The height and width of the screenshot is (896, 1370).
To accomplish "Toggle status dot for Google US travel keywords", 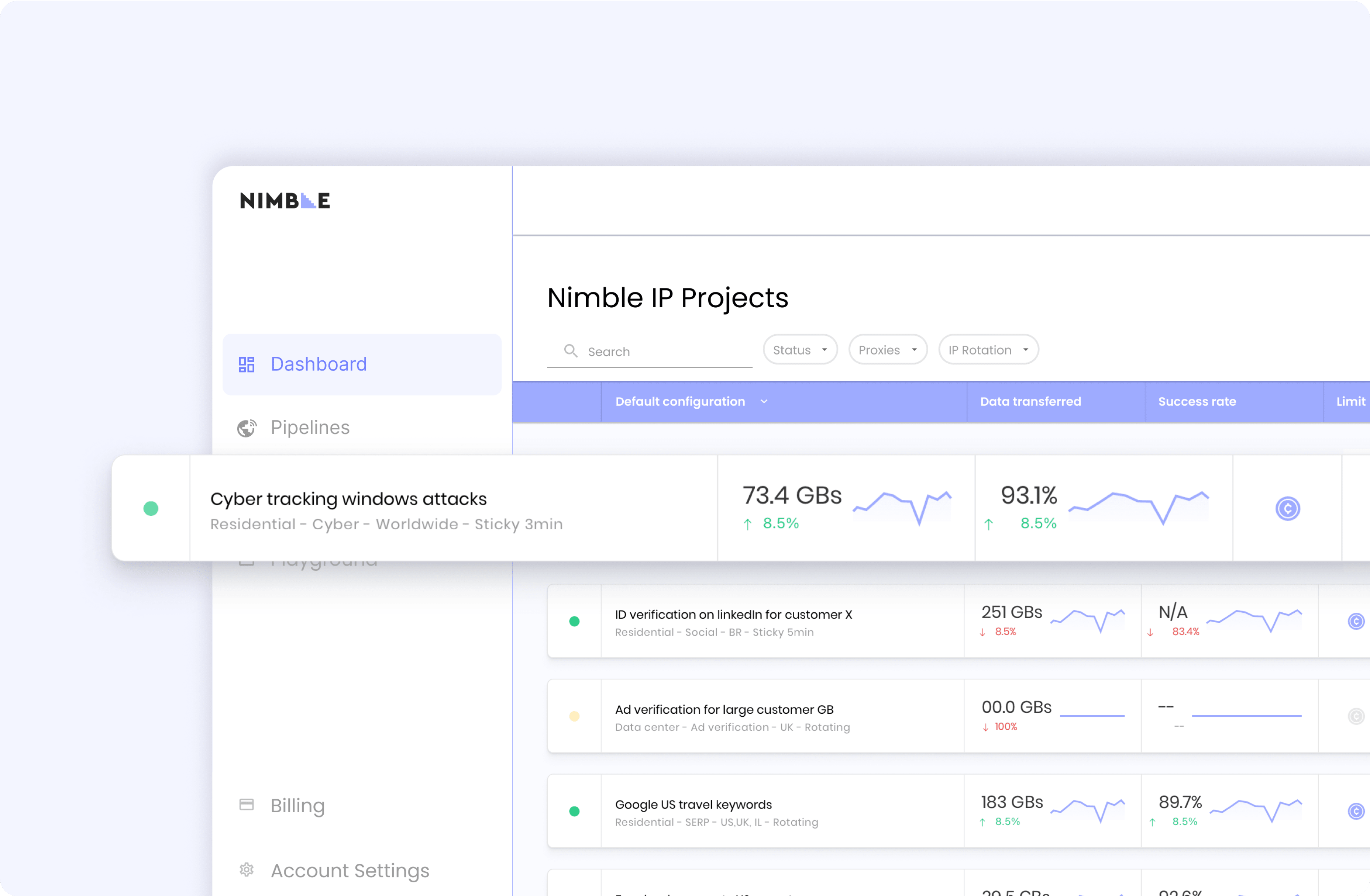I will pyautogui.click(x=574, y=811).
